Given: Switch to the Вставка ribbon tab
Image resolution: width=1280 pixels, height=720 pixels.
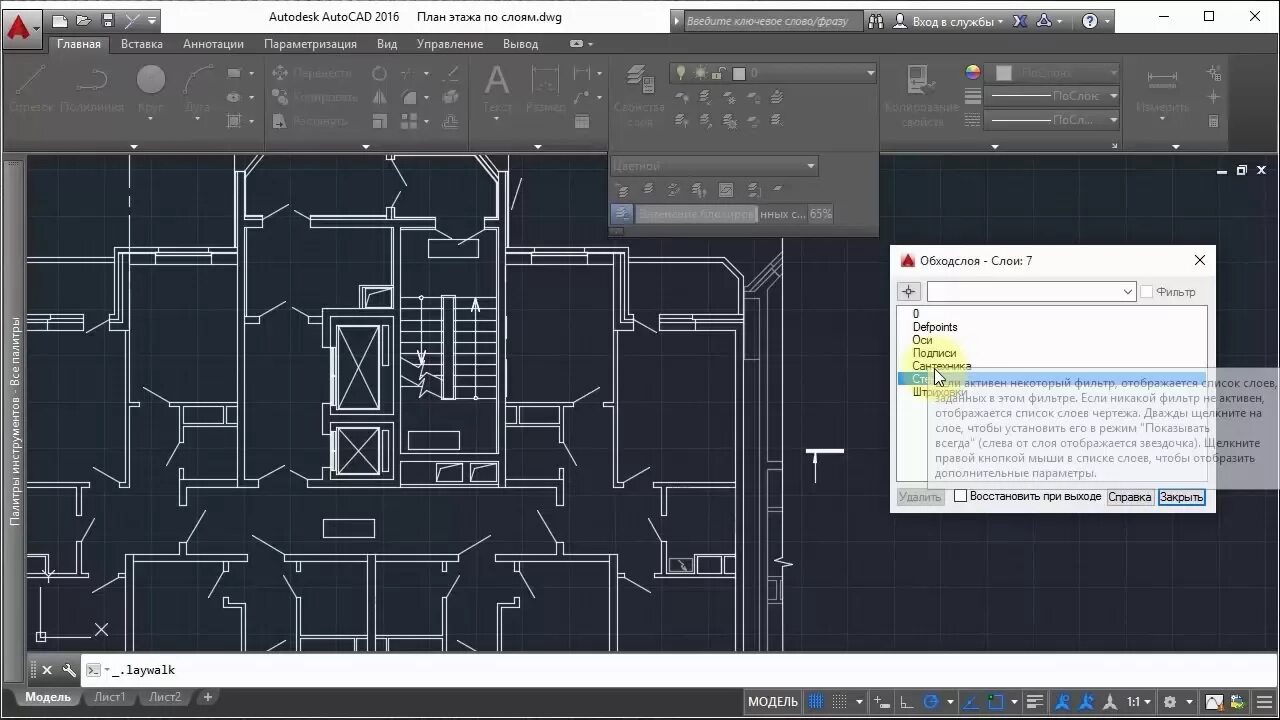Looking at the screenshot, I should 142,44.
